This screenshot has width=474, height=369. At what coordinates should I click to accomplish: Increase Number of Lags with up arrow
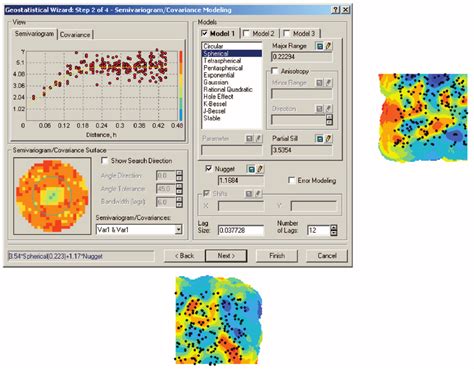click(x=334, y=228)
